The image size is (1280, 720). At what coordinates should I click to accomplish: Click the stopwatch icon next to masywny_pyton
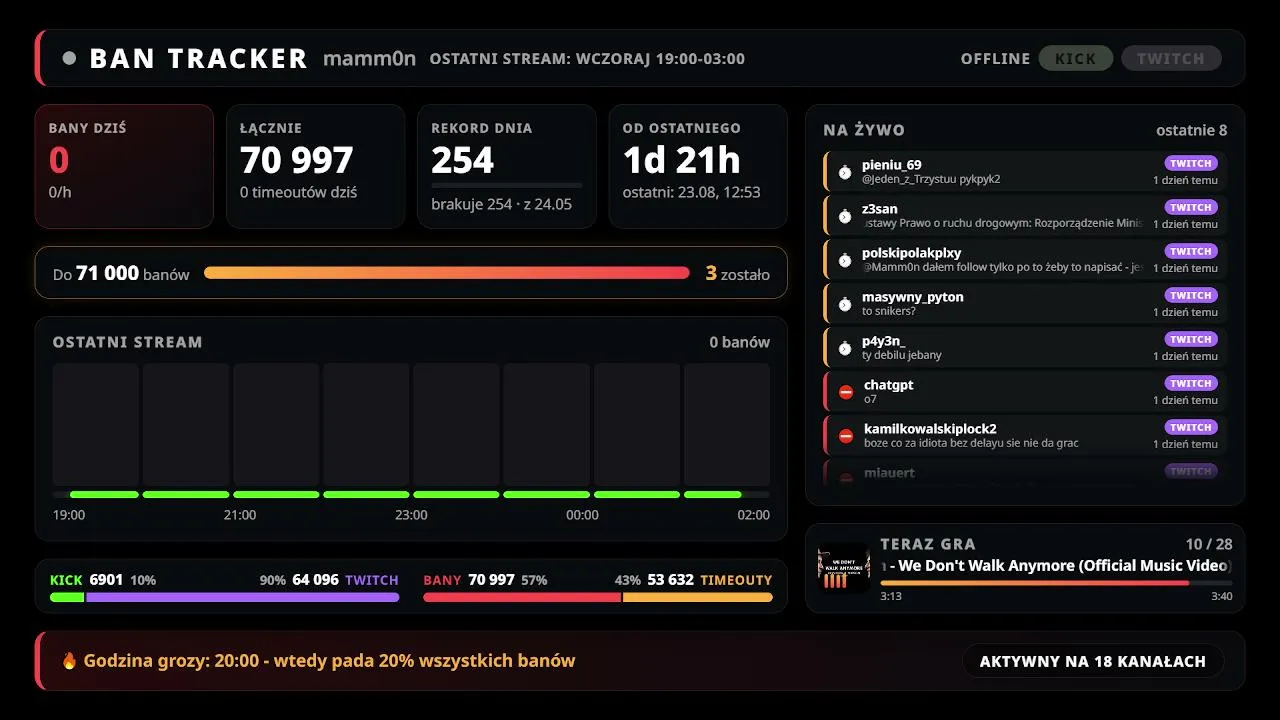(x=845, y=304)
